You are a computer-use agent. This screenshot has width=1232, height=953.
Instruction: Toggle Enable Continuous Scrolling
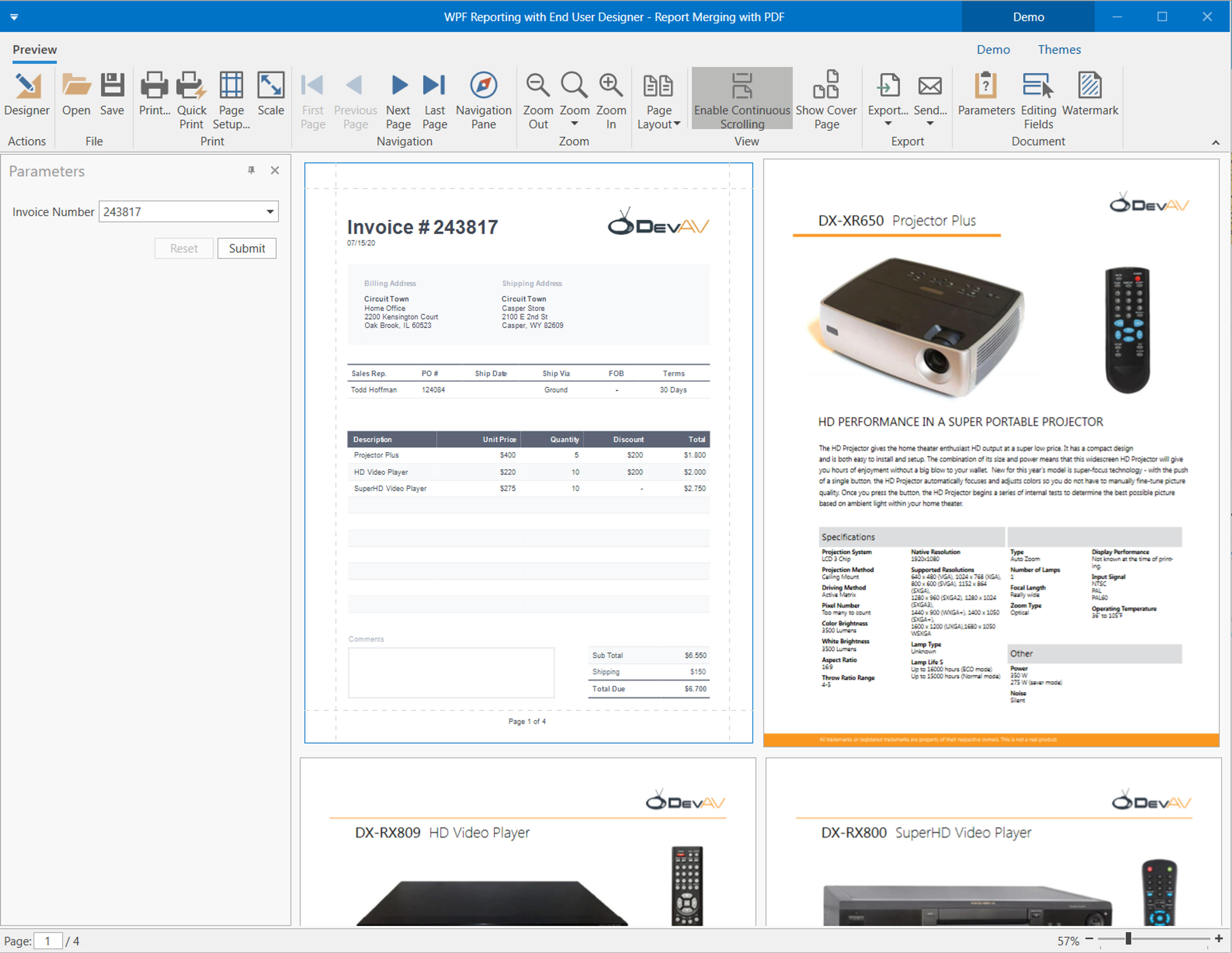742,99
